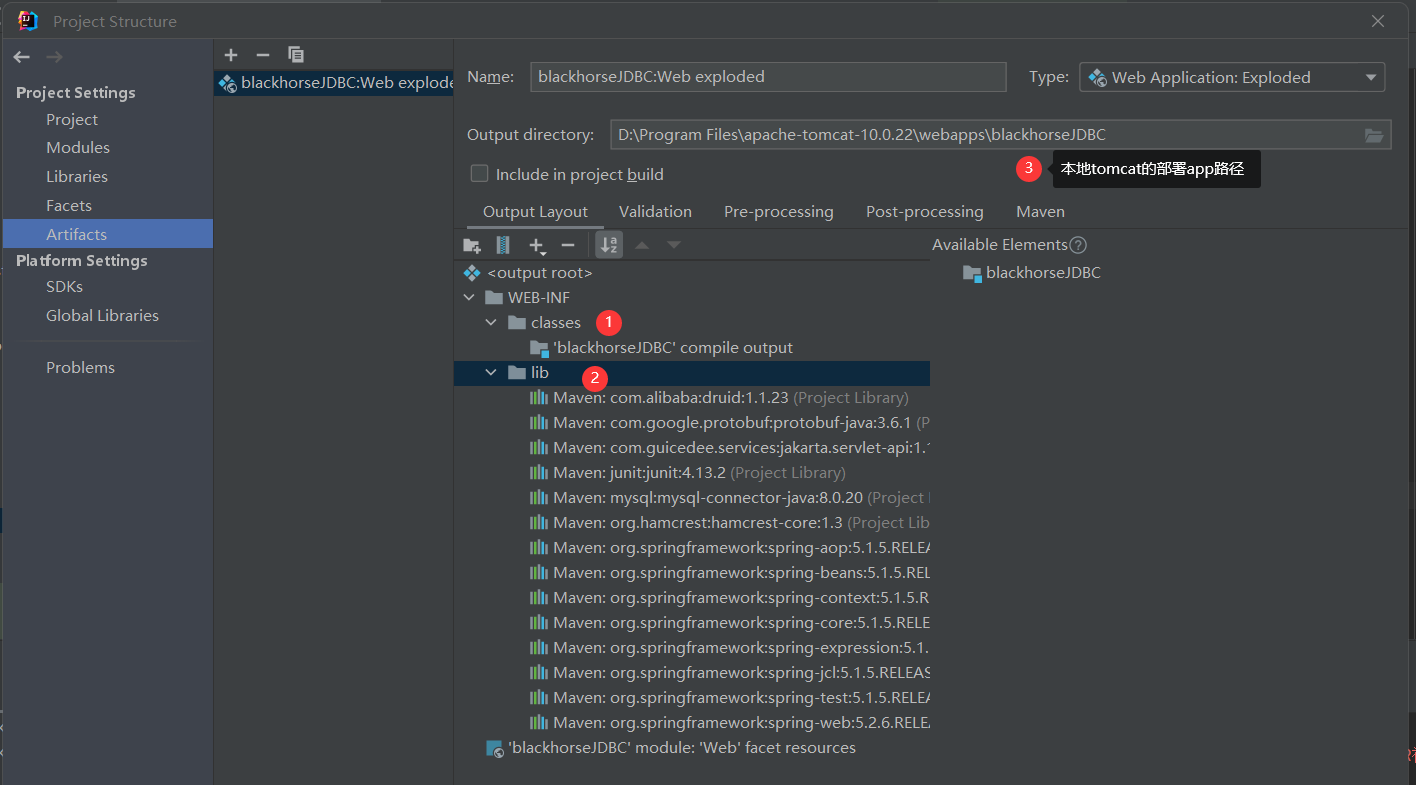Collapse the classes folder node
This screenshot has height=785, width=1416.
(491, 322)
